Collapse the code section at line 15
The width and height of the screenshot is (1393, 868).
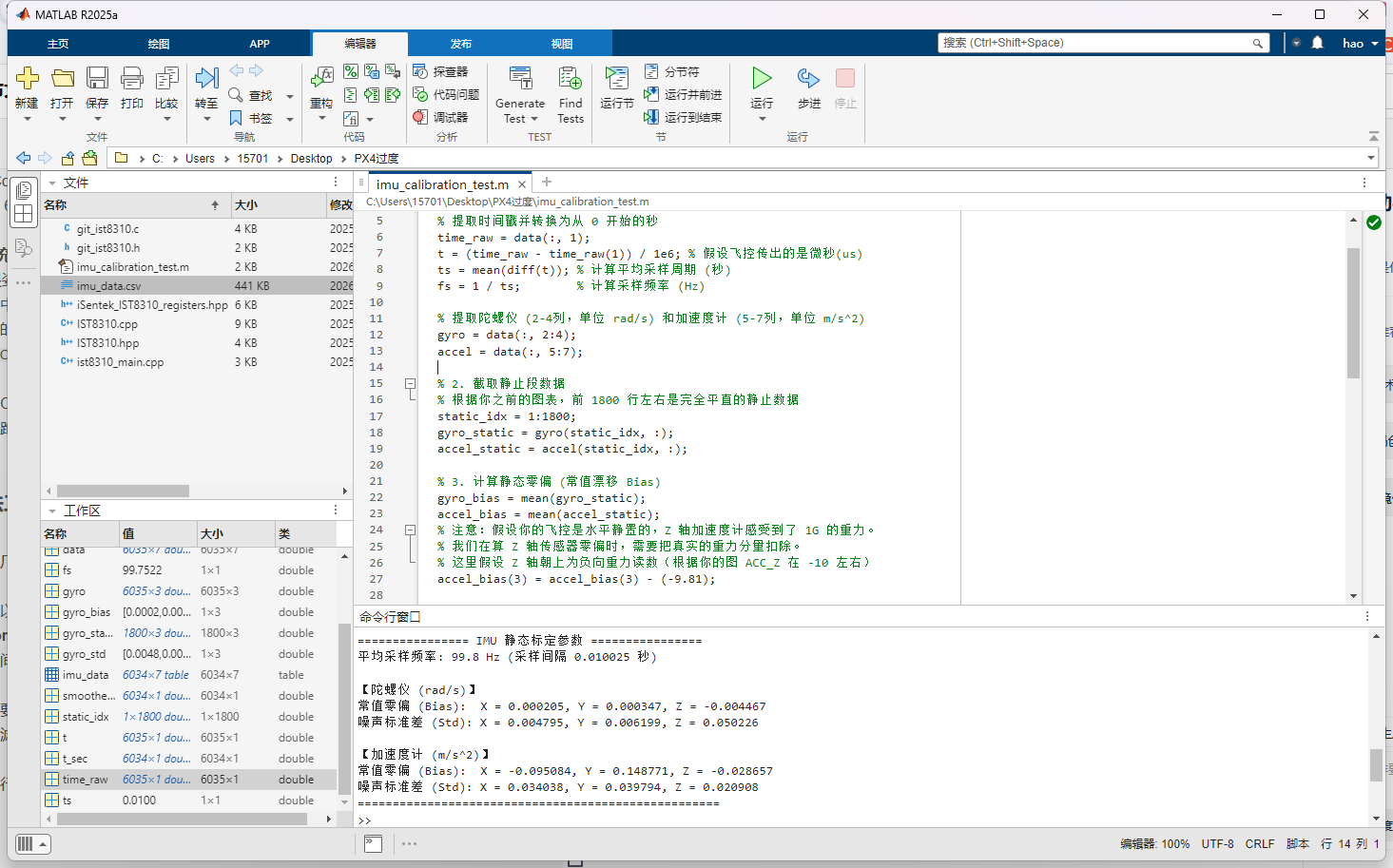[x=410, y=384]
